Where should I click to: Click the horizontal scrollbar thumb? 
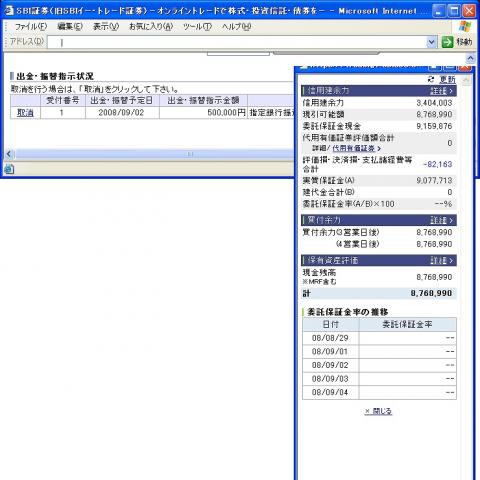click(x=190, y=154)
